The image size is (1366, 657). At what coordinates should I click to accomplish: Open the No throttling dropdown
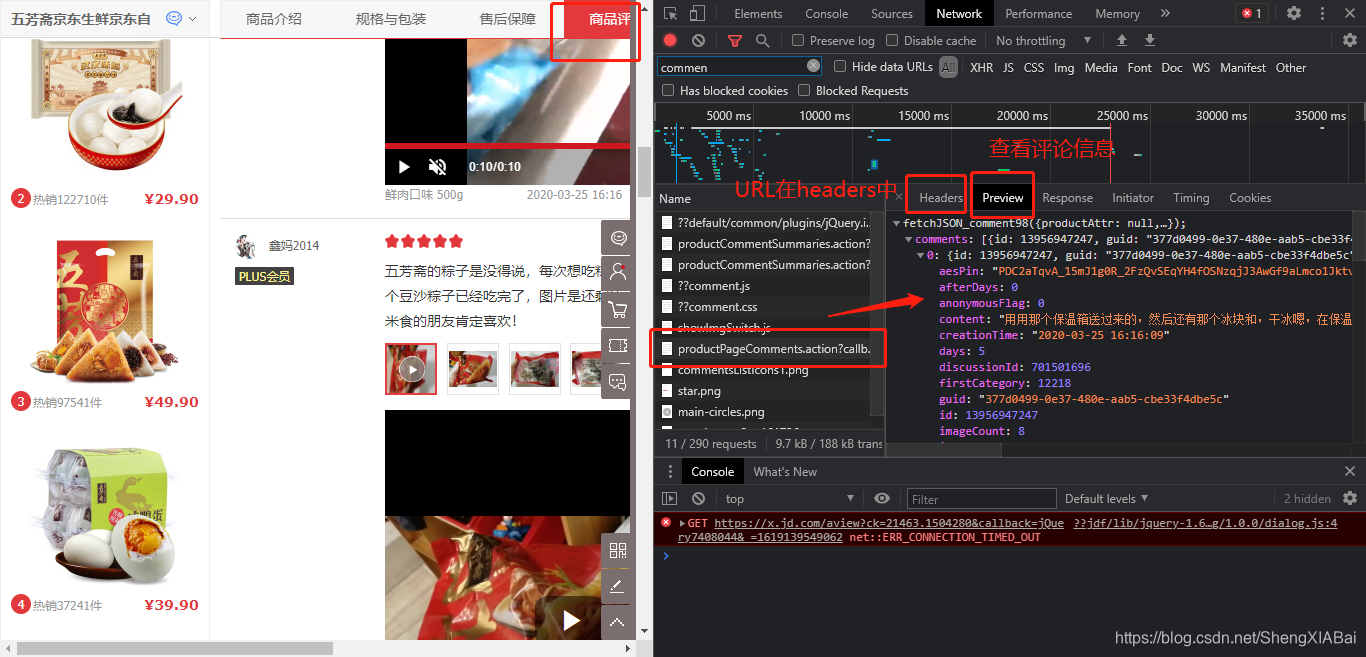click(1043, 40)
